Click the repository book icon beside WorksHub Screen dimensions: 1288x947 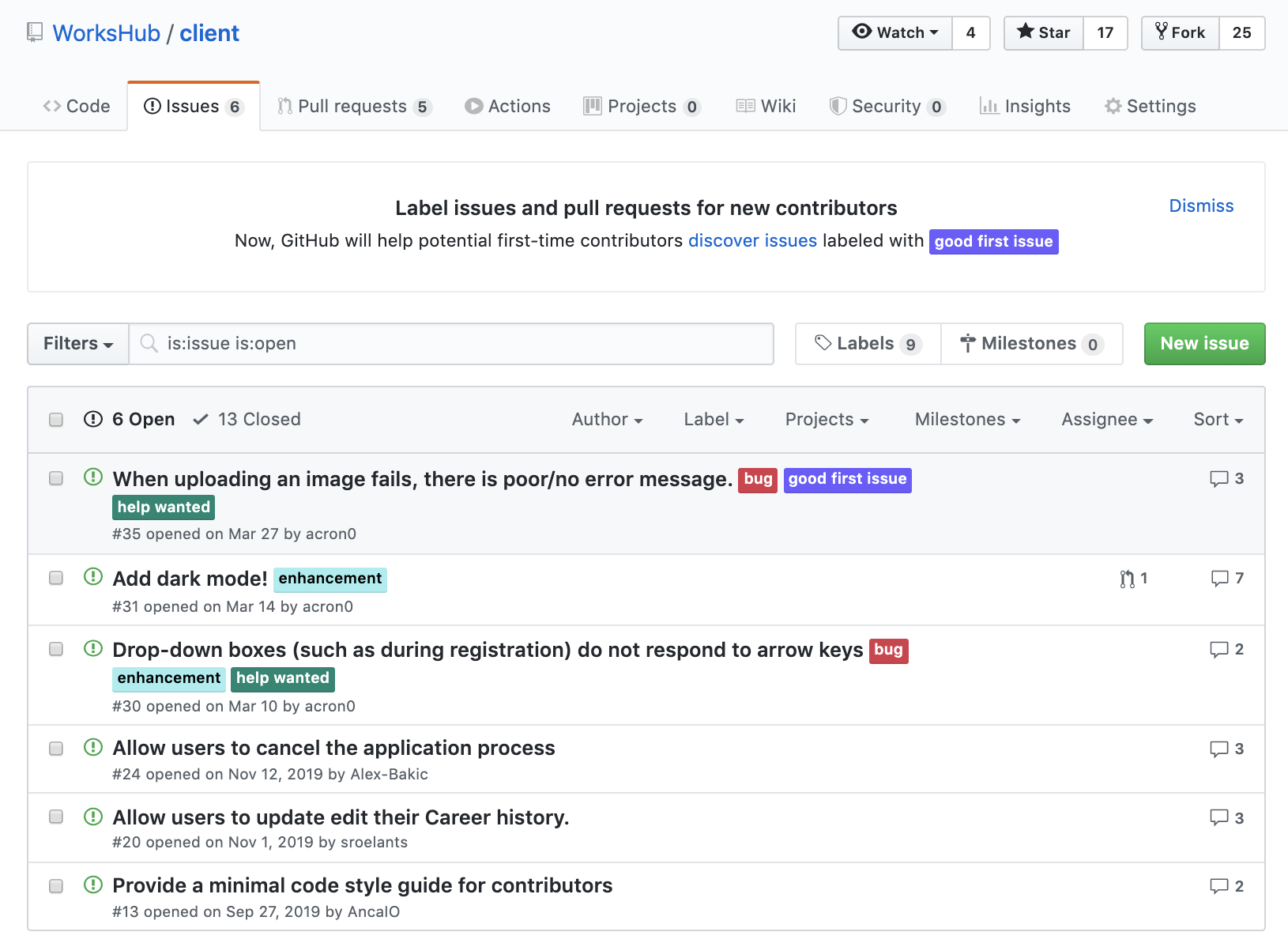(35, 32)
